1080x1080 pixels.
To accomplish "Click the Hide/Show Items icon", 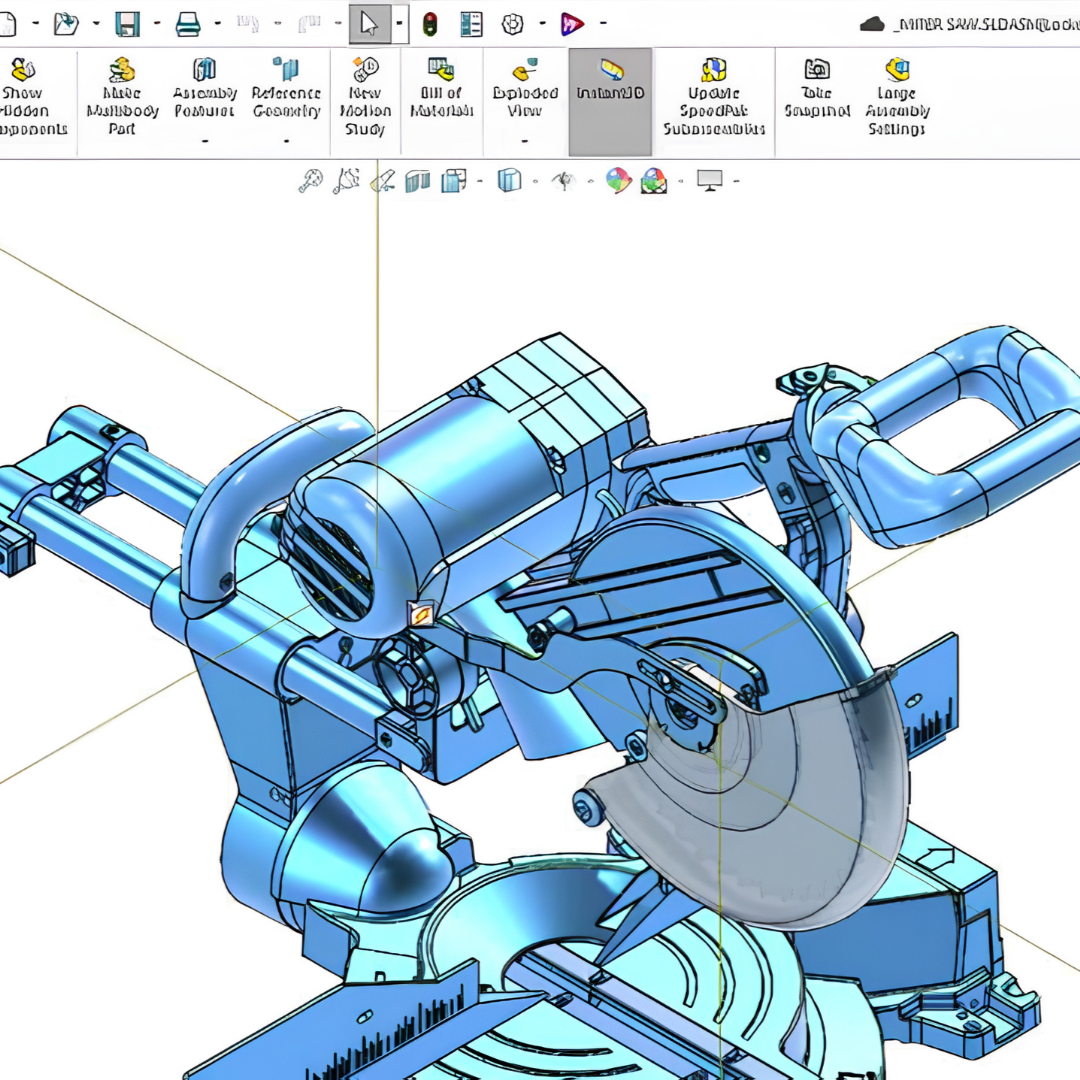I will 564,181.
